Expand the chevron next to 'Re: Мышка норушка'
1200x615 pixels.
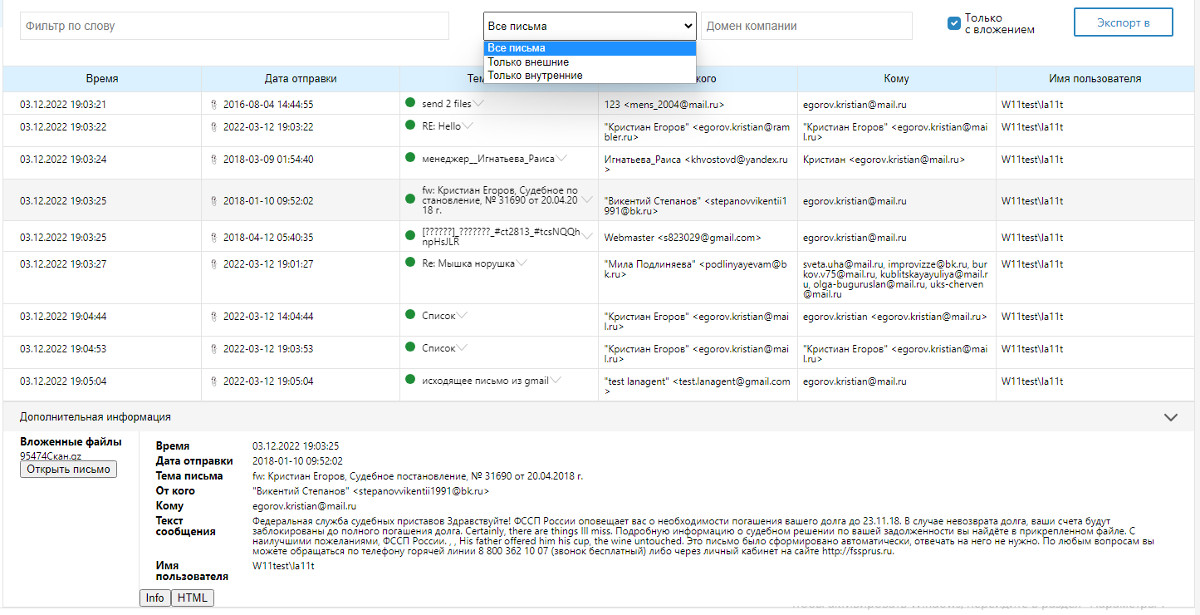[522, 262]
